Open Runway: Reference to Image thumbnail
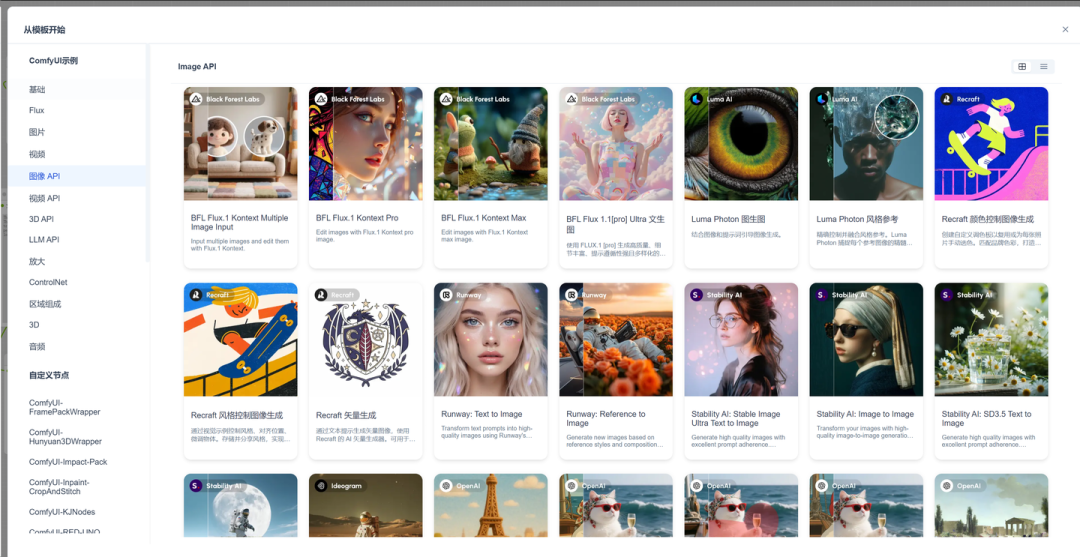1080x557 pixels. click(616, 339)
